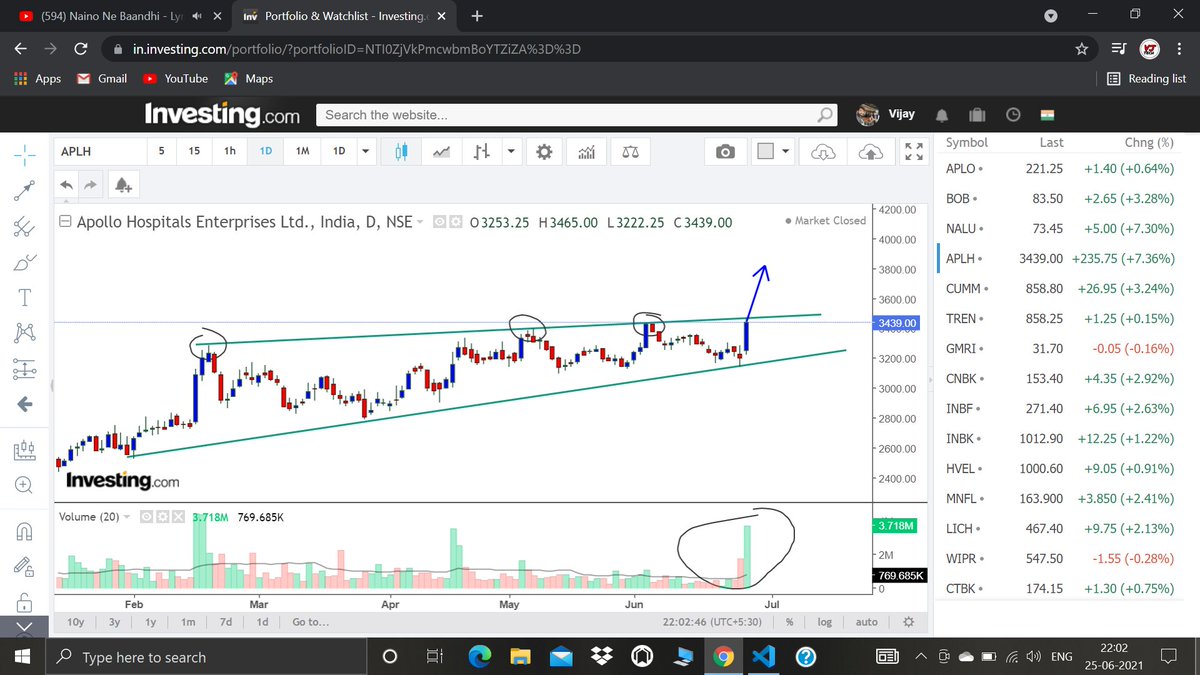Set chart interval to 1h
The image size is (1200, 675).
pos(230,151)
